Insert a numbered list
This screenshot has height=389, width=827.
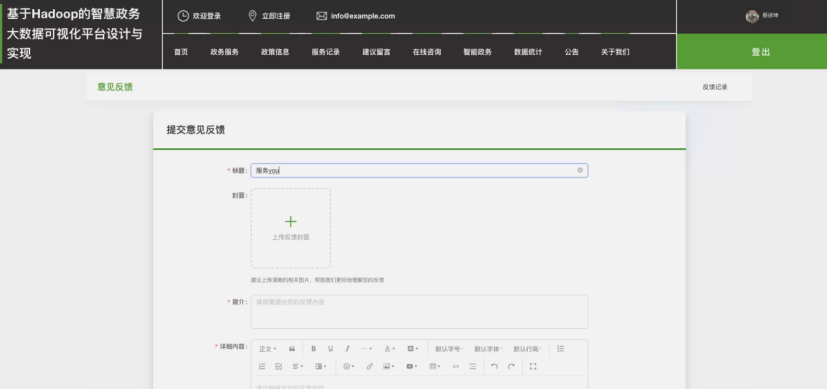(x=262, y=366)
